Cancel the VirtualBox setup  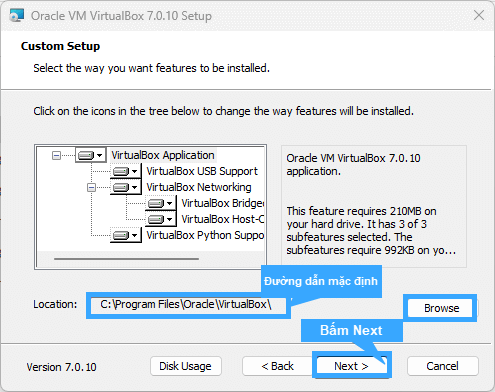pos(442,366)
